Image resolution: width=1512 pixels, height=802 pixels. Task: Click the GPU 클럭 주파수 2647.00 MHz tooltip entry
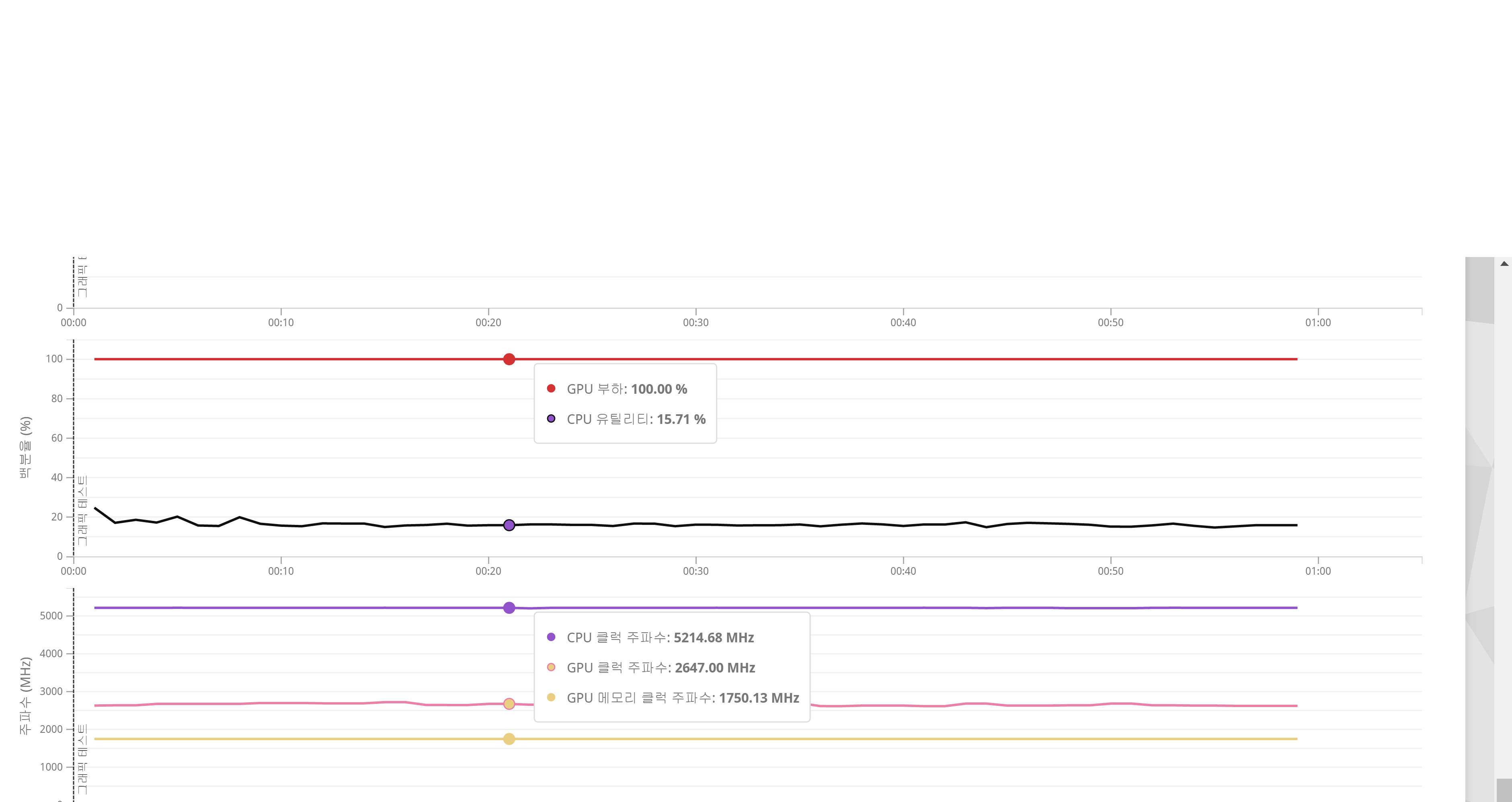(x=661, y=668)
